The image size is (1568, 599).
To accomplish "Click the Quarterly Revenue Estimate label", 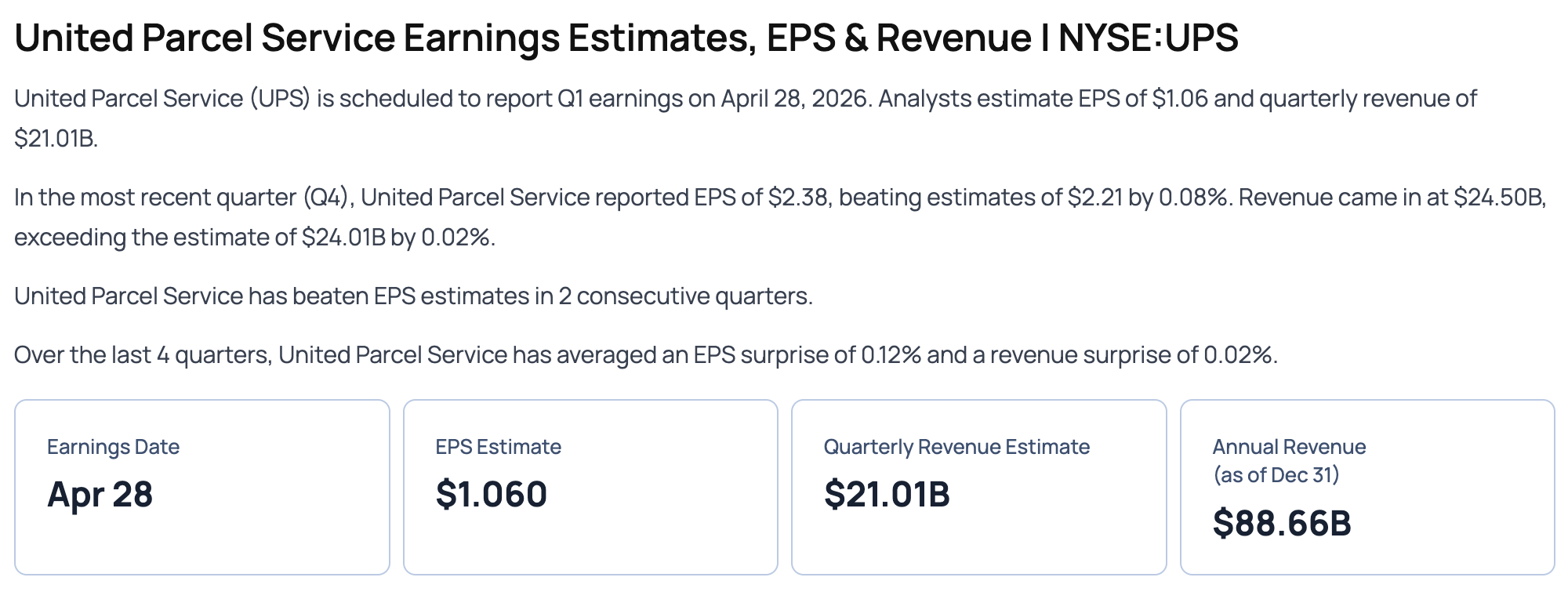I will (956, 447).
